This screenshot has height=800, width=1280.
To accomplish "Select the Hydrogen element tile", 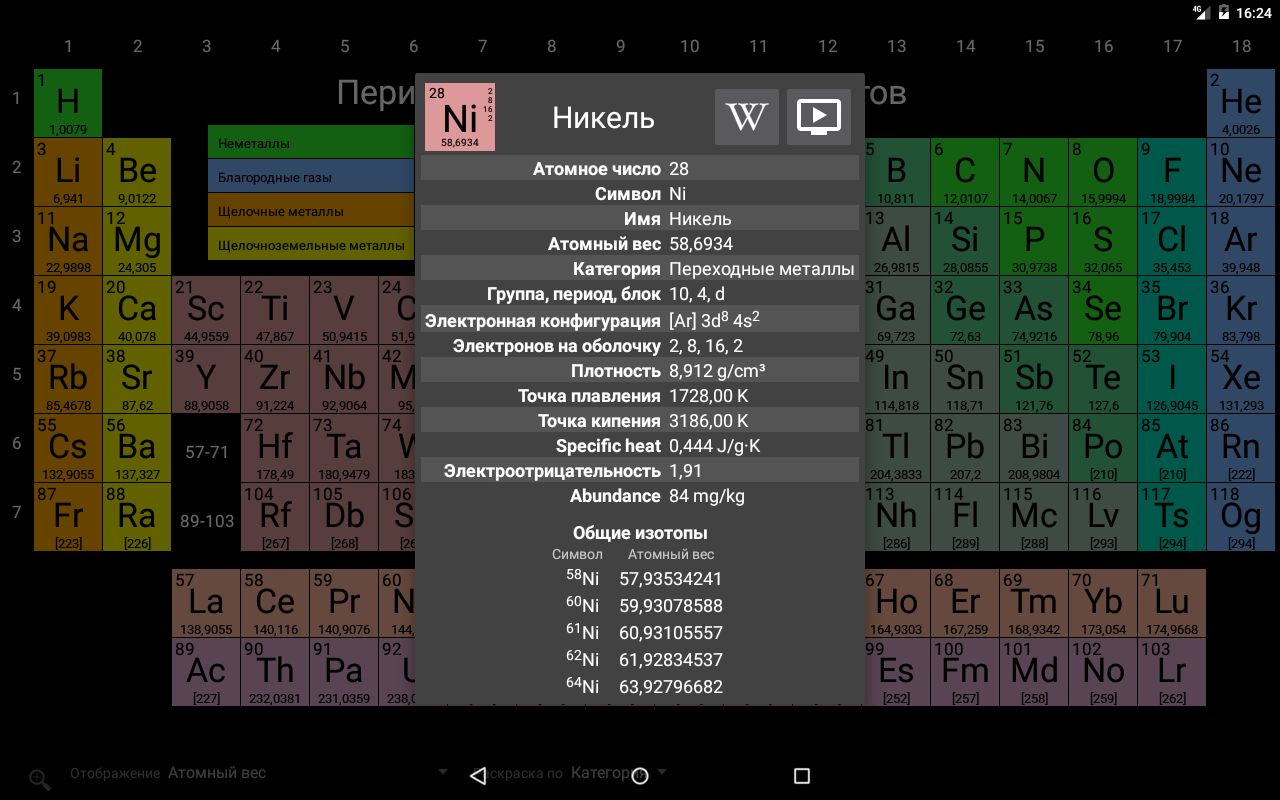I will [x=68, y=103].
